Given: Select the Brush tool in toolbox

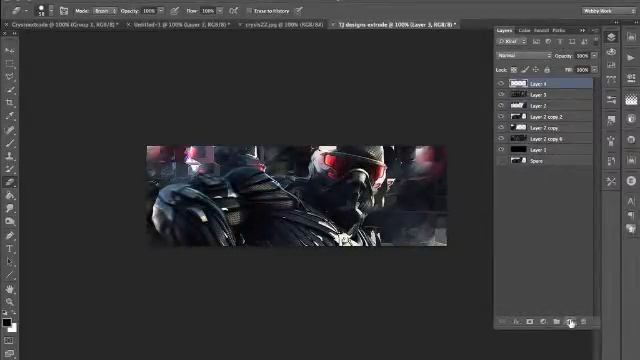Looking at the screenshot, I should [9, 143].
